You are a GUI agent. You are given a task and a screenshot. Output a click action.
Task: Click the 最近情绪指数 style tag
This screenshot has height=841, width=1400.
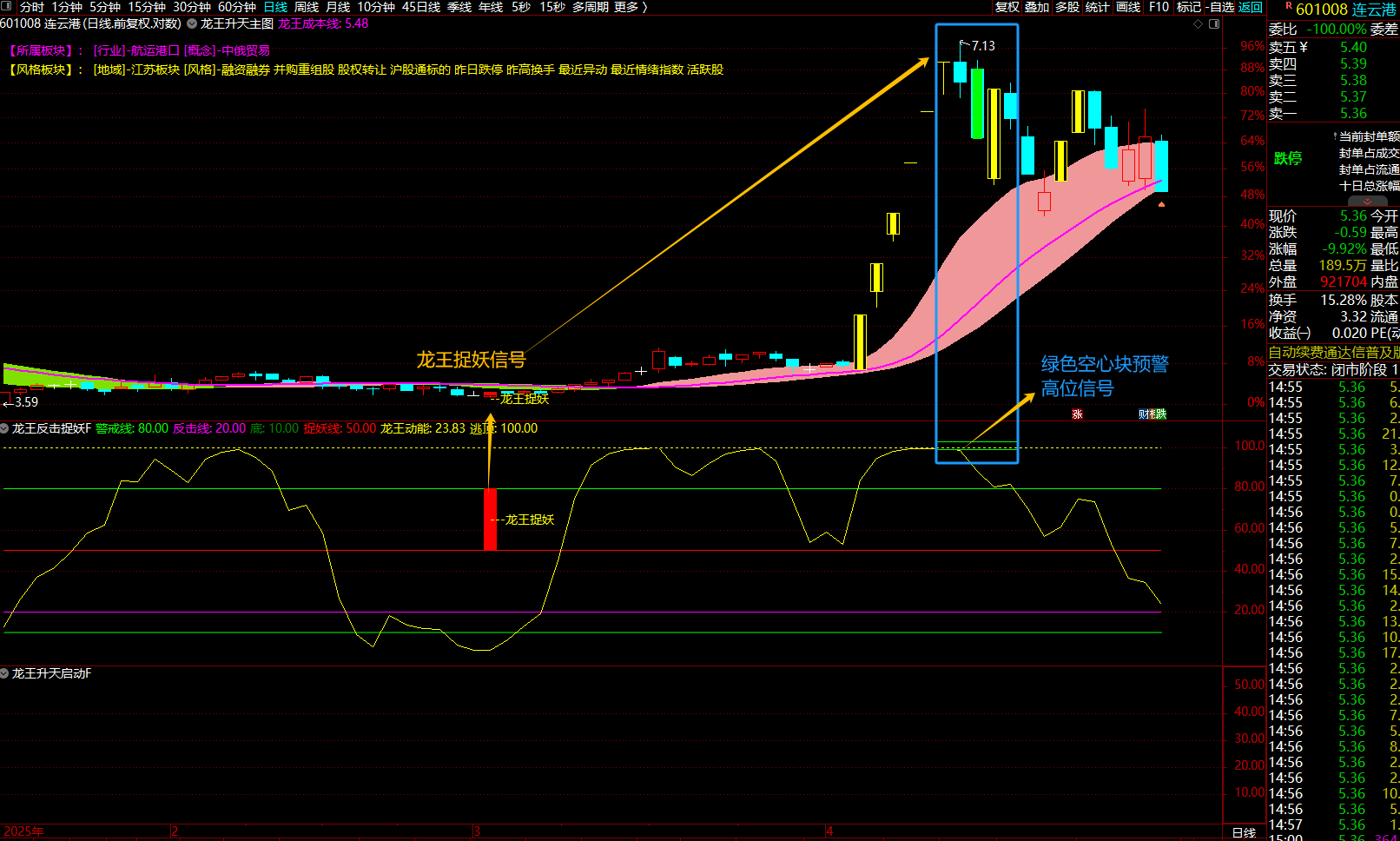[x=647, y=70]
